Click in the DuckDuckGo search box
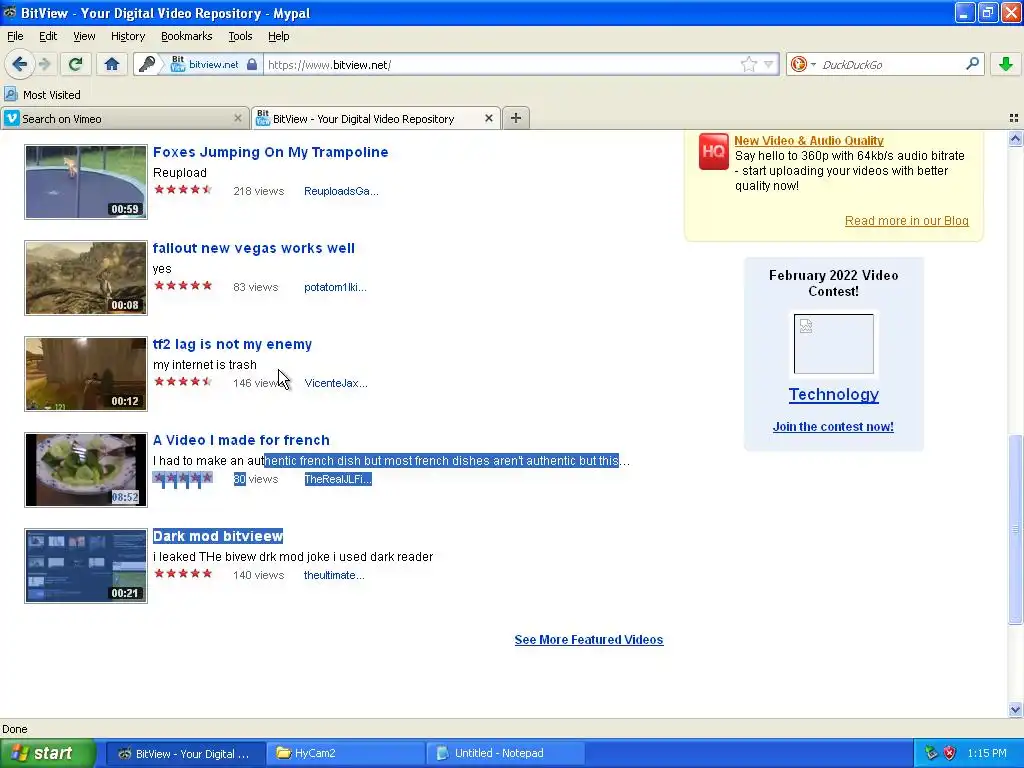The image size is (1024, 768). [x=890, y=65]
